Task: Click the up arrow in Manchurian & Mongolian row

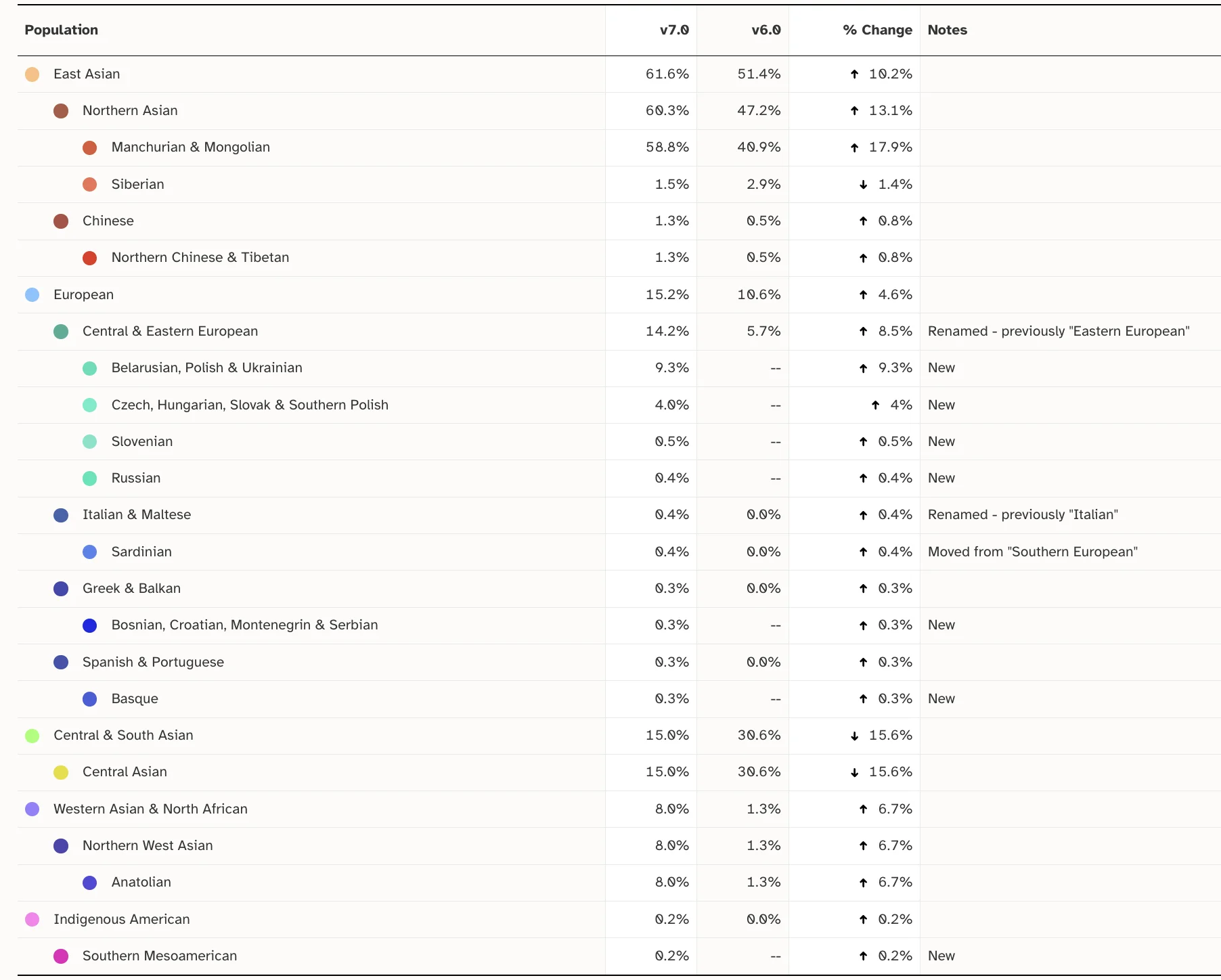Action: tap(854, 148)
